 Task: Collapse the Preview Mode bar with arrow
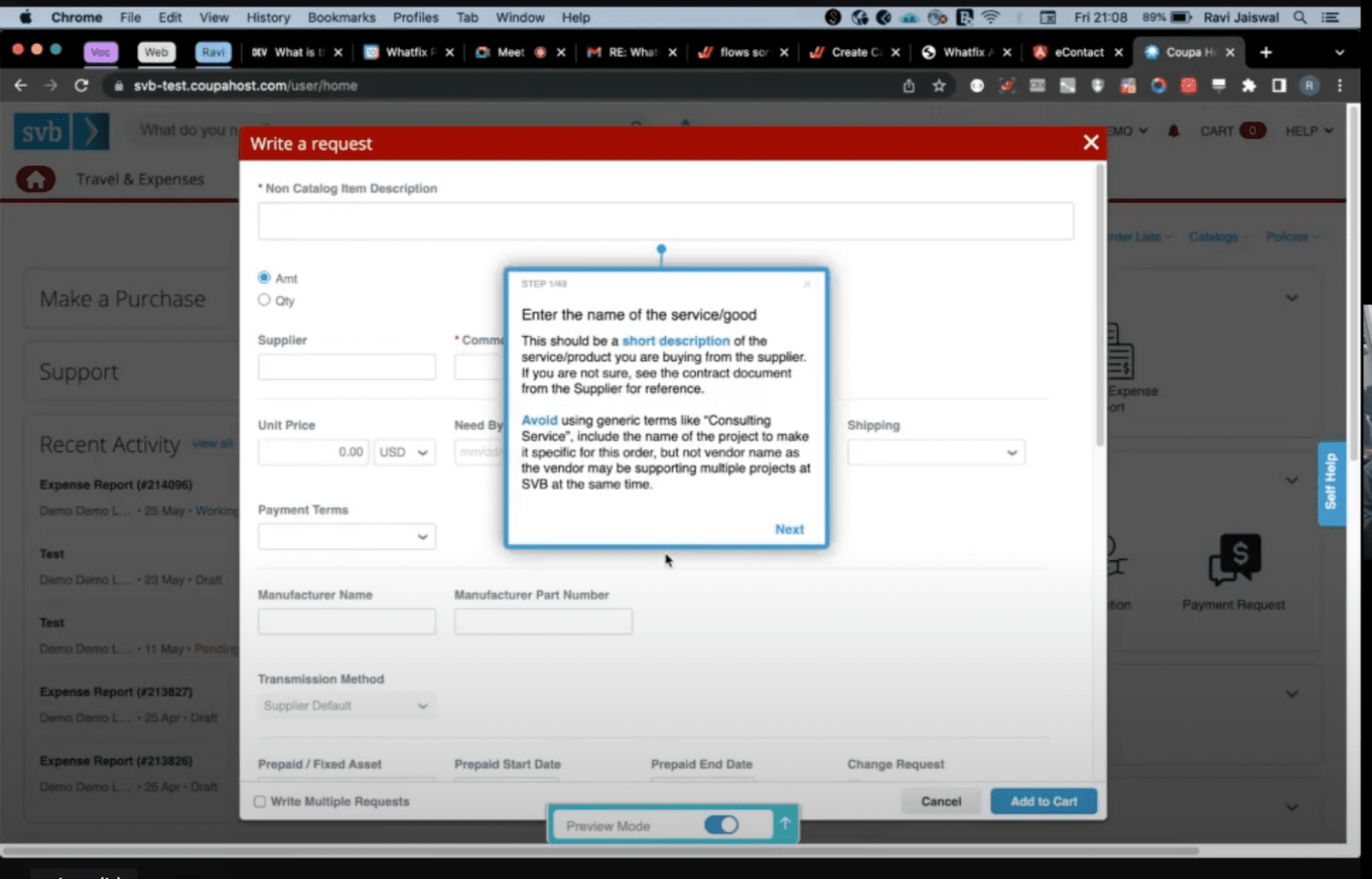[785, 823]
